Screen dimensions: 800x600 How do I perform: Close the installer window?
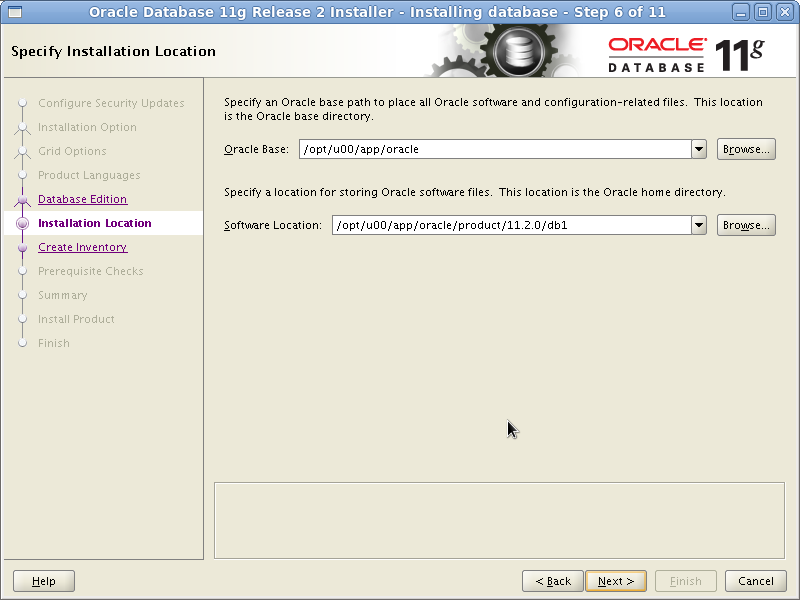[785, 12]
